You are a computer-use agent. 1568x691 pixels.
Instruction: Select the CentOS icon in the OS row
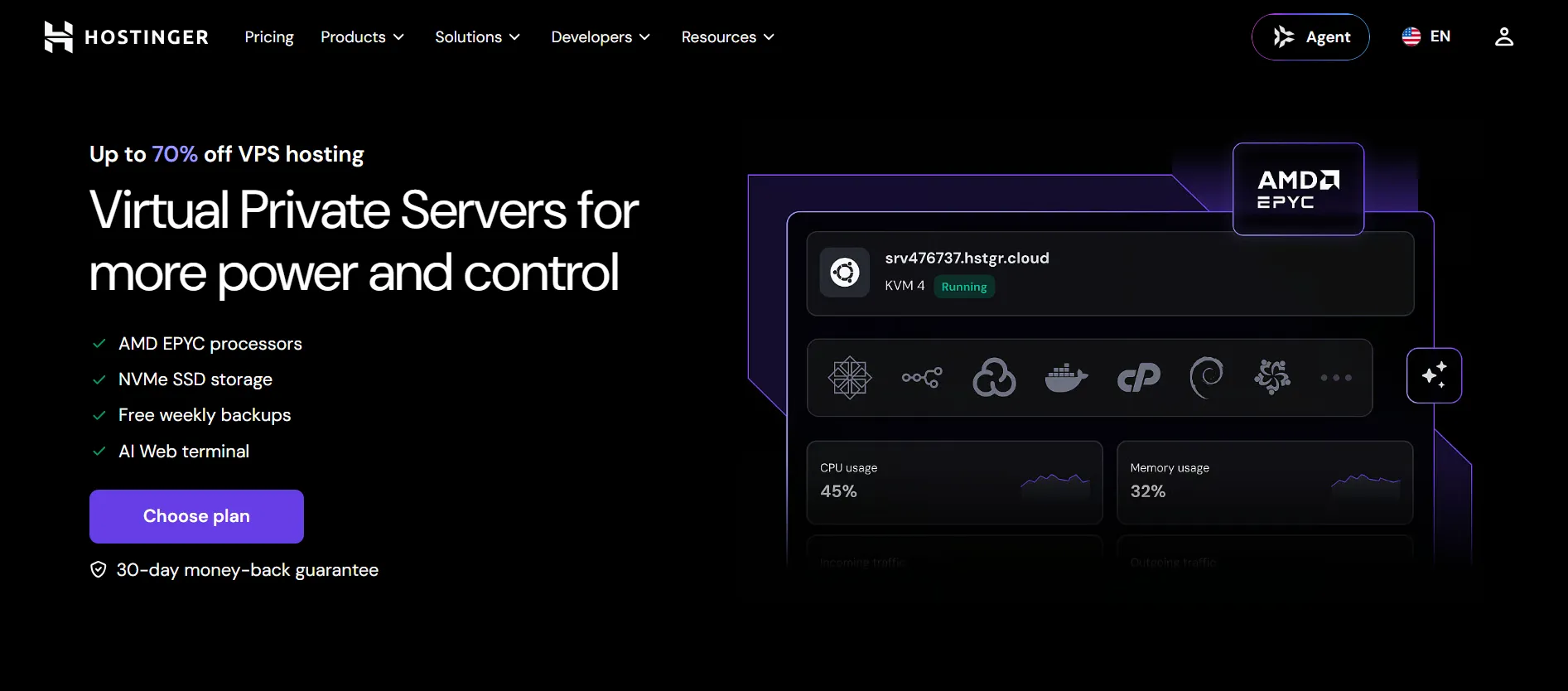point(850,378)
